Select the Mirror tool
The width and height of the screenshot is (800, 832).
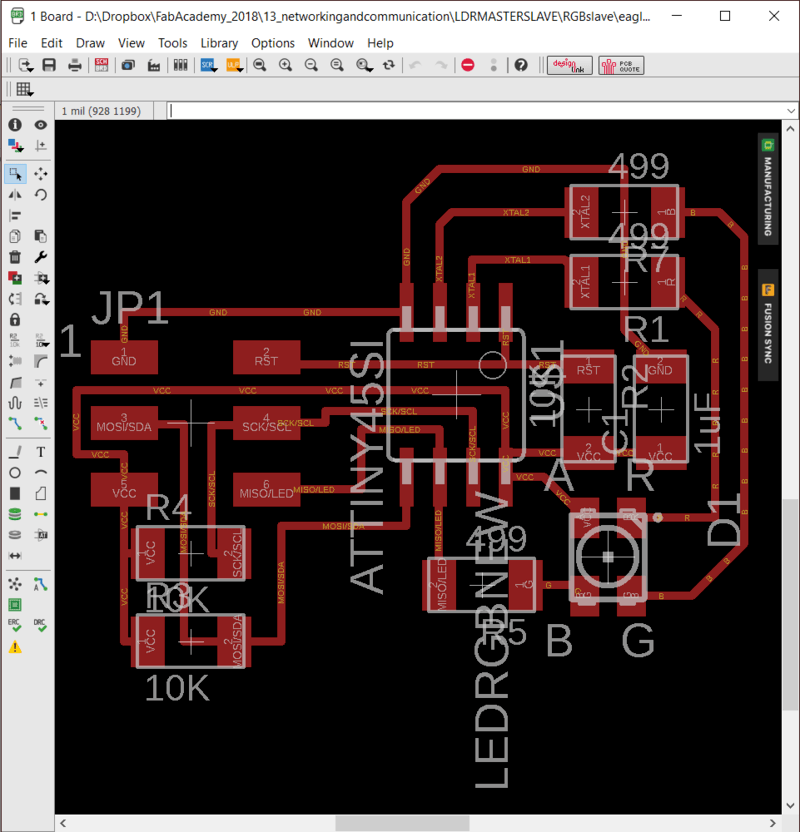tap(15, 195)
